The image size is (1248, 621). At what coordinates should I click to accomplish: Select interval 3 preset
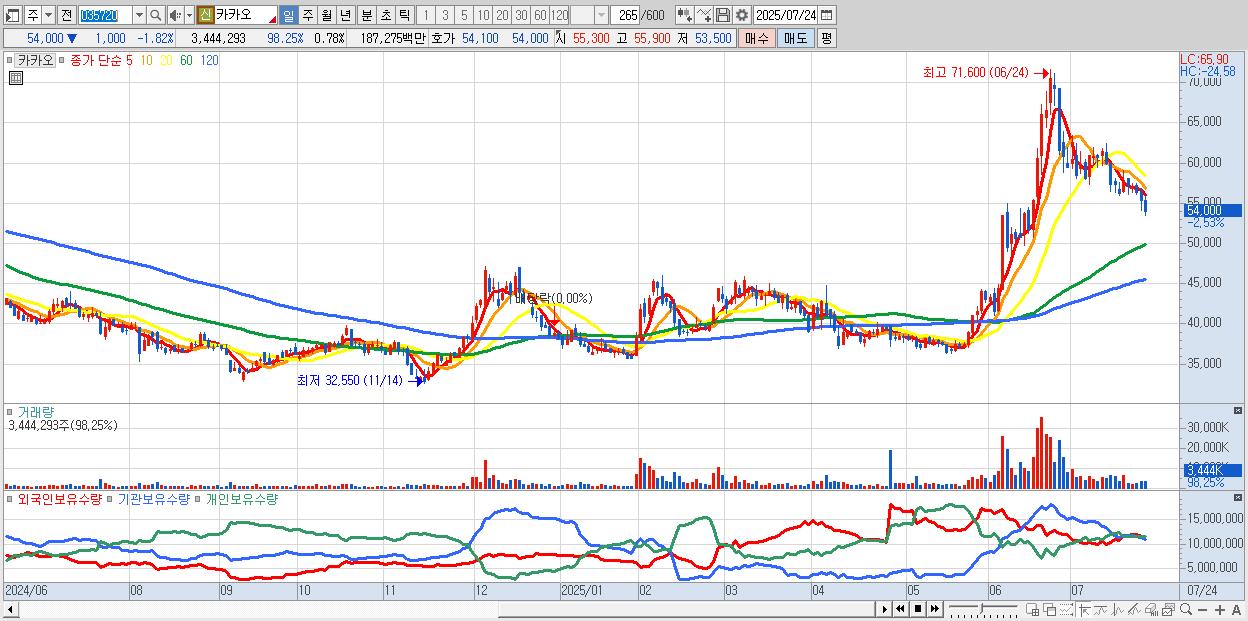(445, 15)
